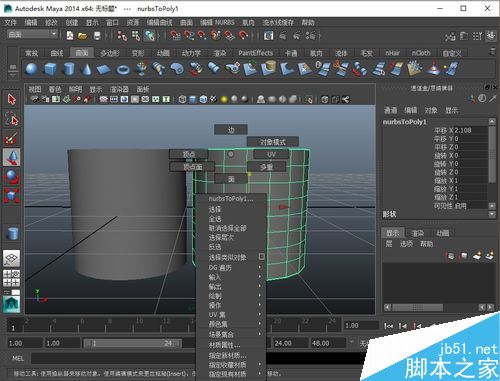500x381 pixels.
Task: Click the Select by object type icon
Action: [x=136, y=36]
